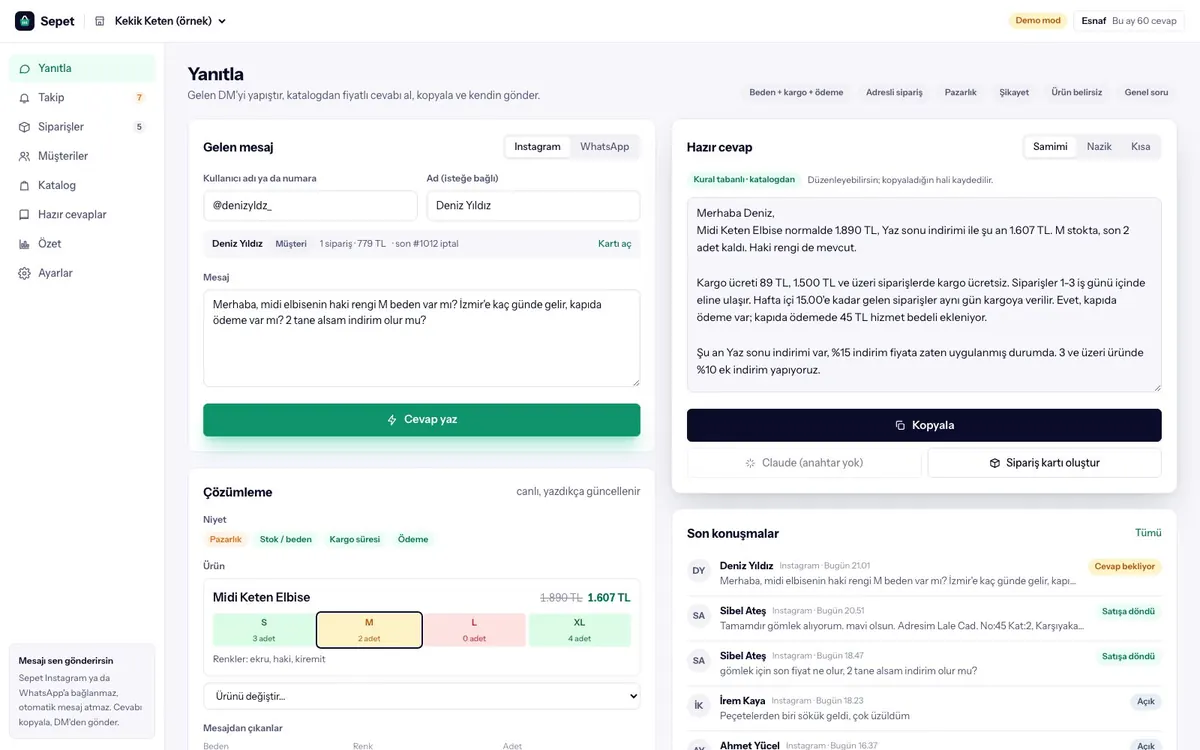This screenshot has height=750, width=1200.
Task: Click the Özet bar chart icon
Action: [25, 244]
